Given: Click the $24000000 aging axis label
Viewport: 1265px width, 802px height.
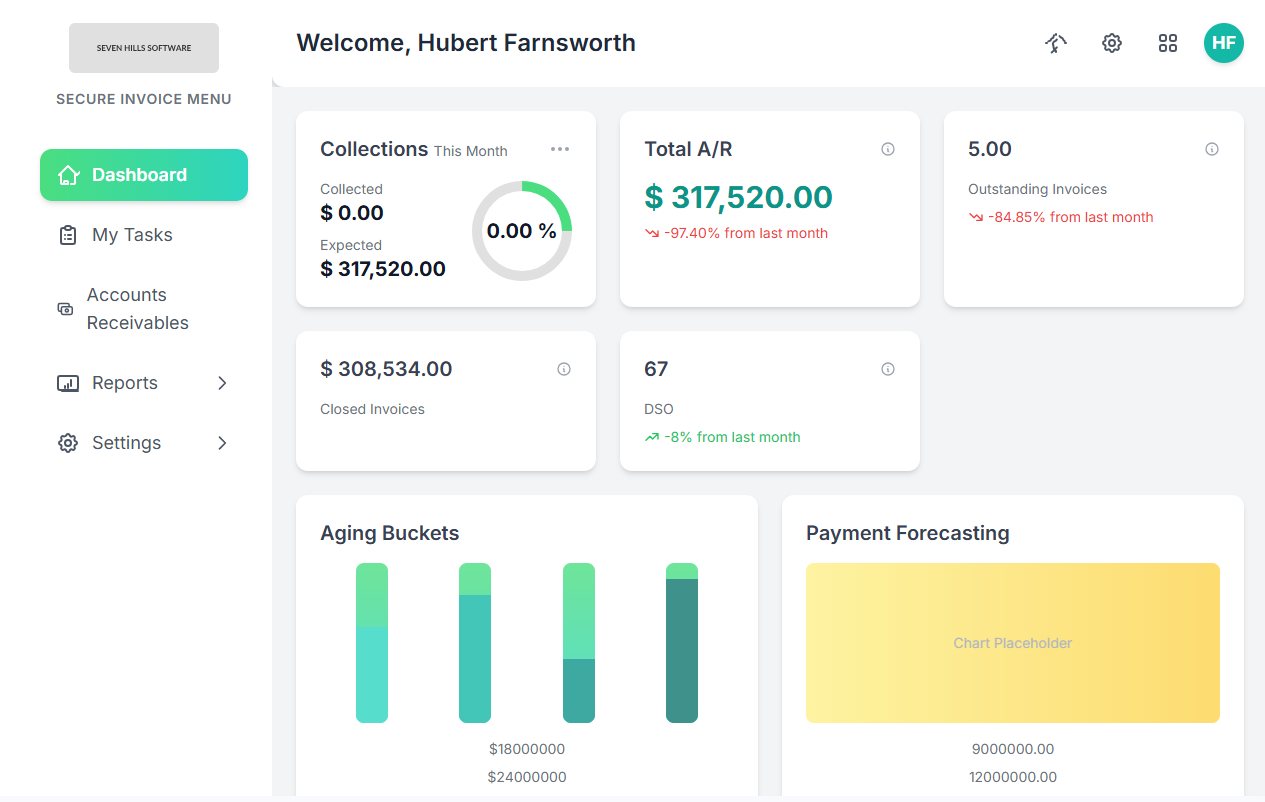Looking at the screenshot, I should pyautogui.click(x=527, y=777).
